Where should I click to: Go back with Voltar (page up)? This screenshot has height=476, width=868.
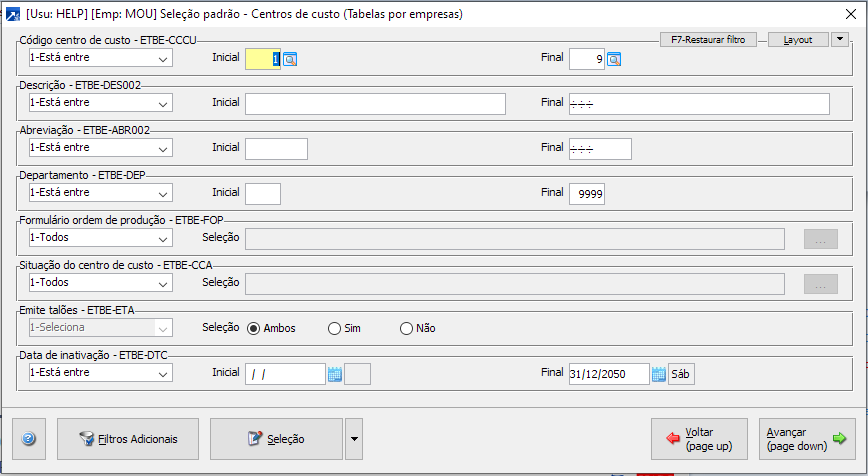(x=699, y=439)
